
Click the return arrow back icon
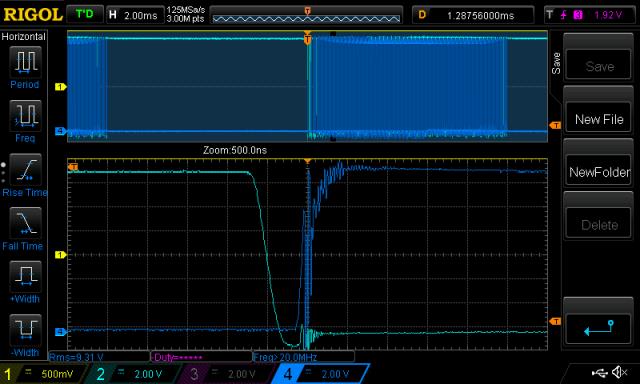(598, 328)
